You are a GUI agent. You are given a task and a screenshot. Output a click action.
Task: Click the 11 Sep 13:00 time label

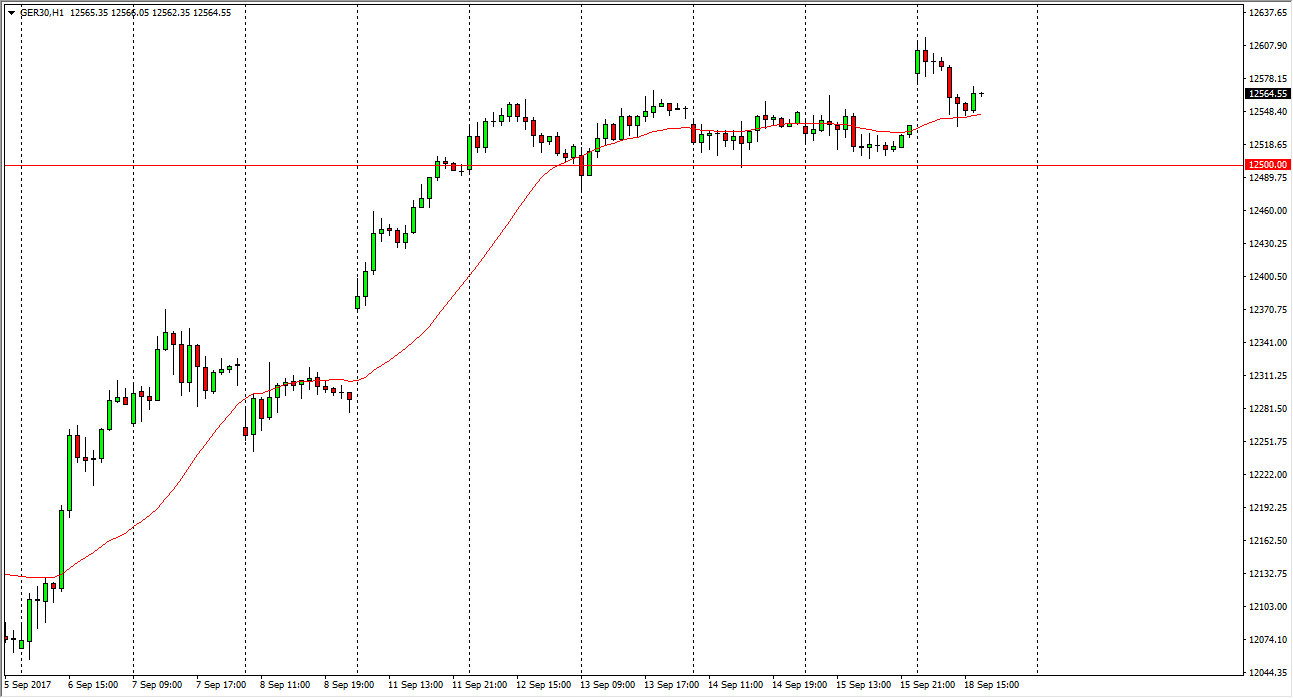(x=415, y=685)
